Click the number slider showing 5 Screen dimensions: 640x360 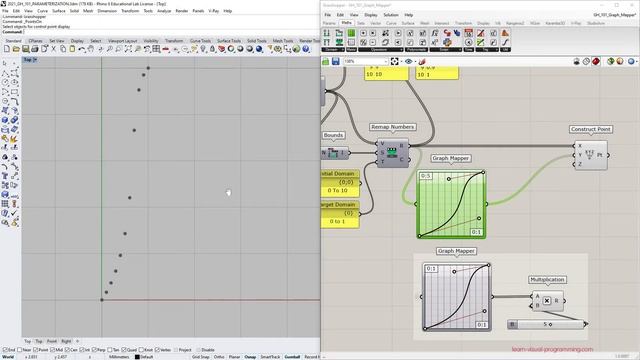547,324
